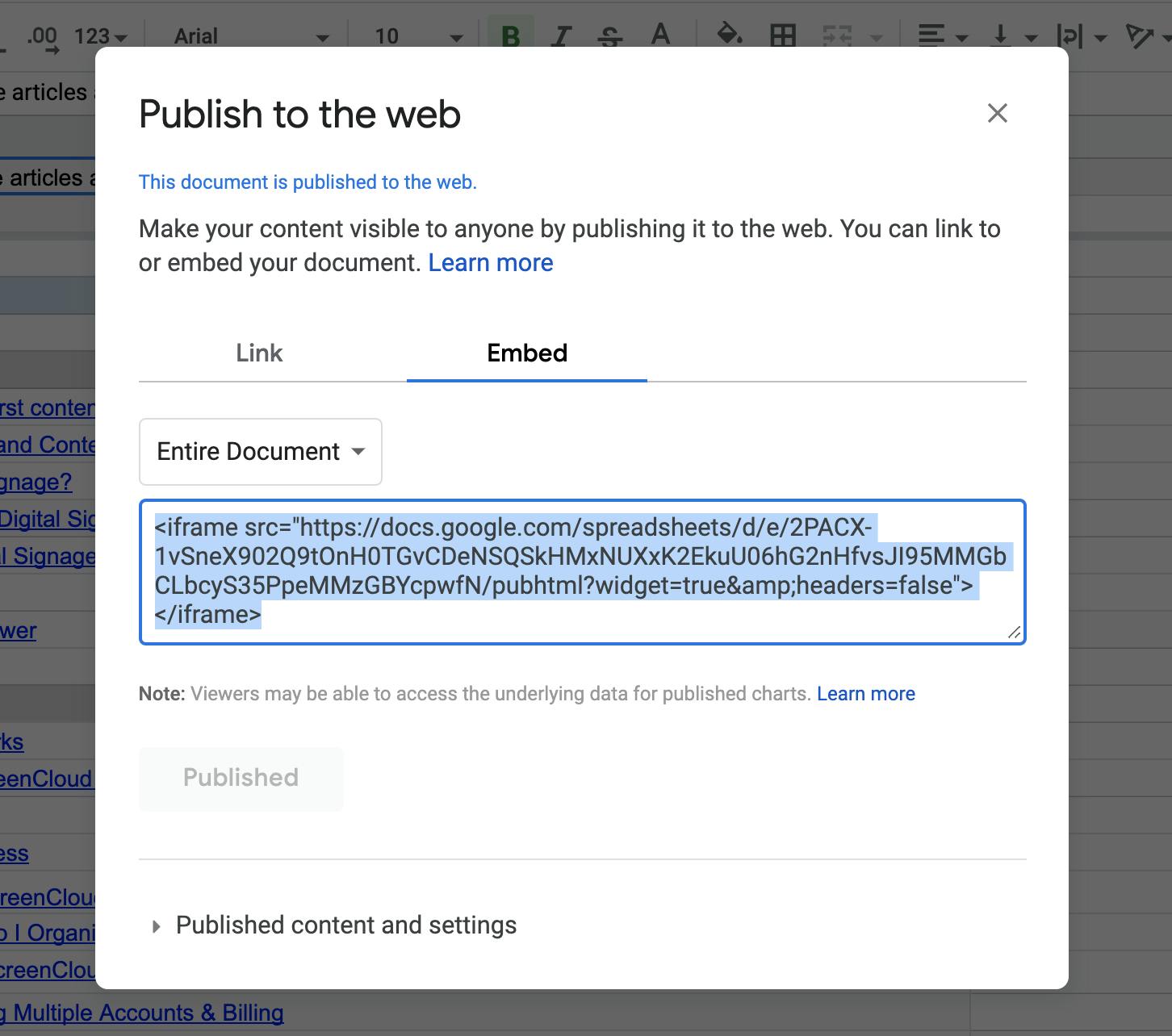
Task: Select the Embed tab
Action: (x=527, y=353)
